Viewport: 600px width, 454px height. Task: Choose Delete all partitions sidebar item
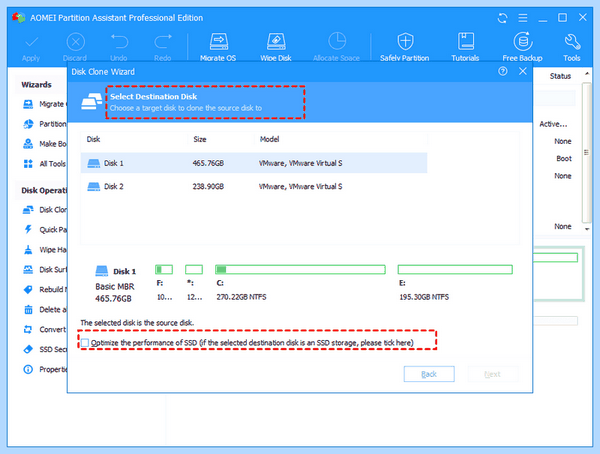[x=44, y=309]
